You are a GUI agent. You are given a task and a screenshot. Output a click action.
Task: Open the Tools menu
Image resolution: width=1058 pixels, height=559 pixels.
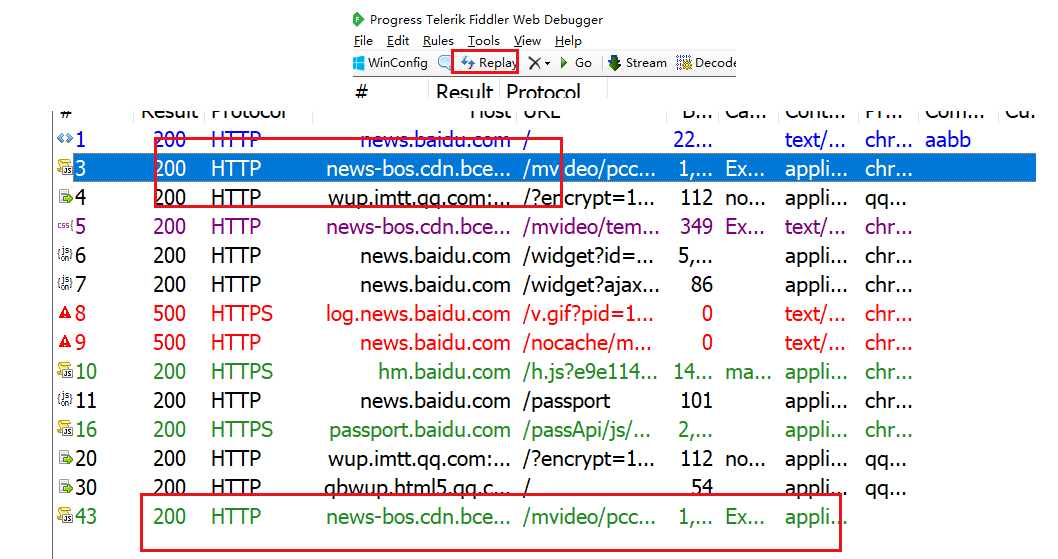point(484,41)
